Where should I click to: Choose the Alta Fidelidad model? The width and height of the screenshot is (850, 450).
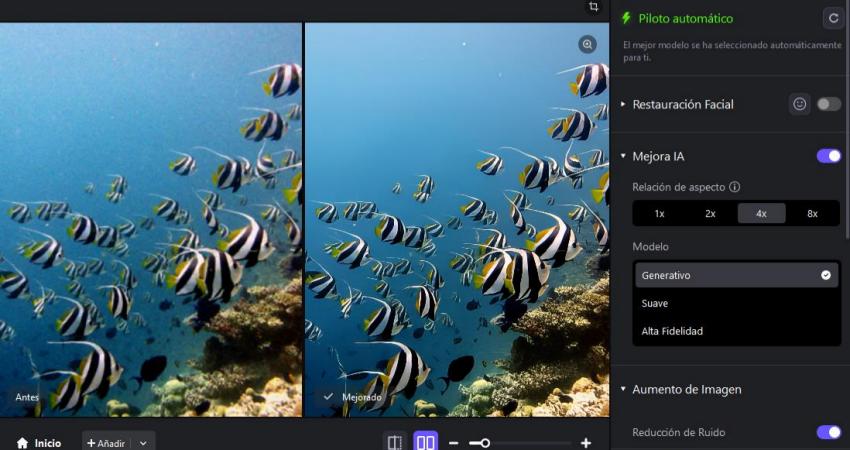click(672, 331)
